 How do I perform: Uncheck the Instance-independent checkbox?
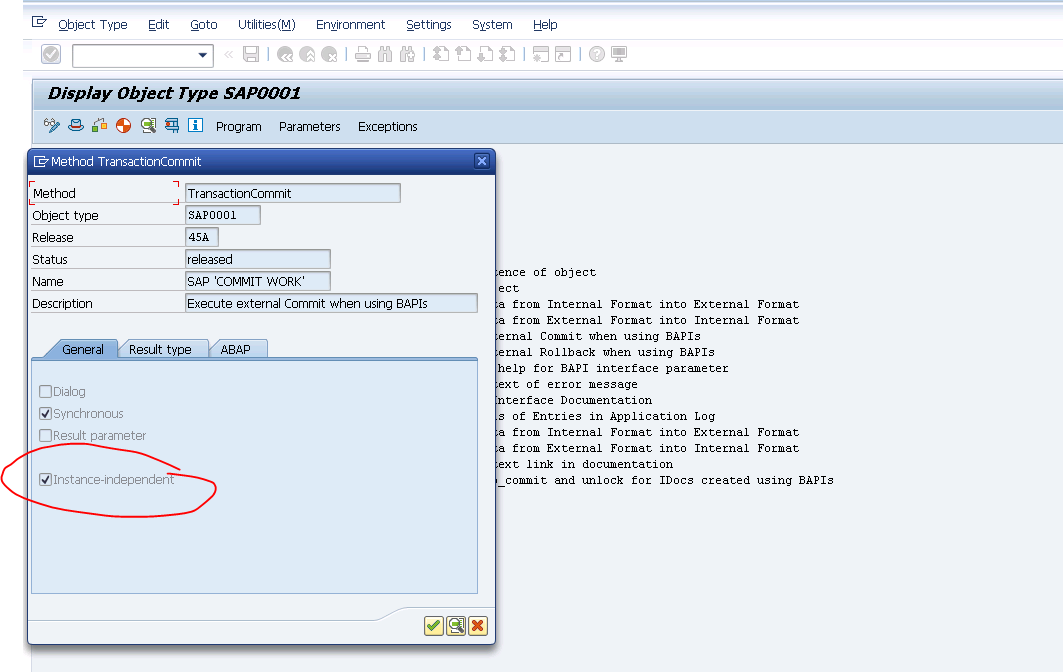coord(45,479)
